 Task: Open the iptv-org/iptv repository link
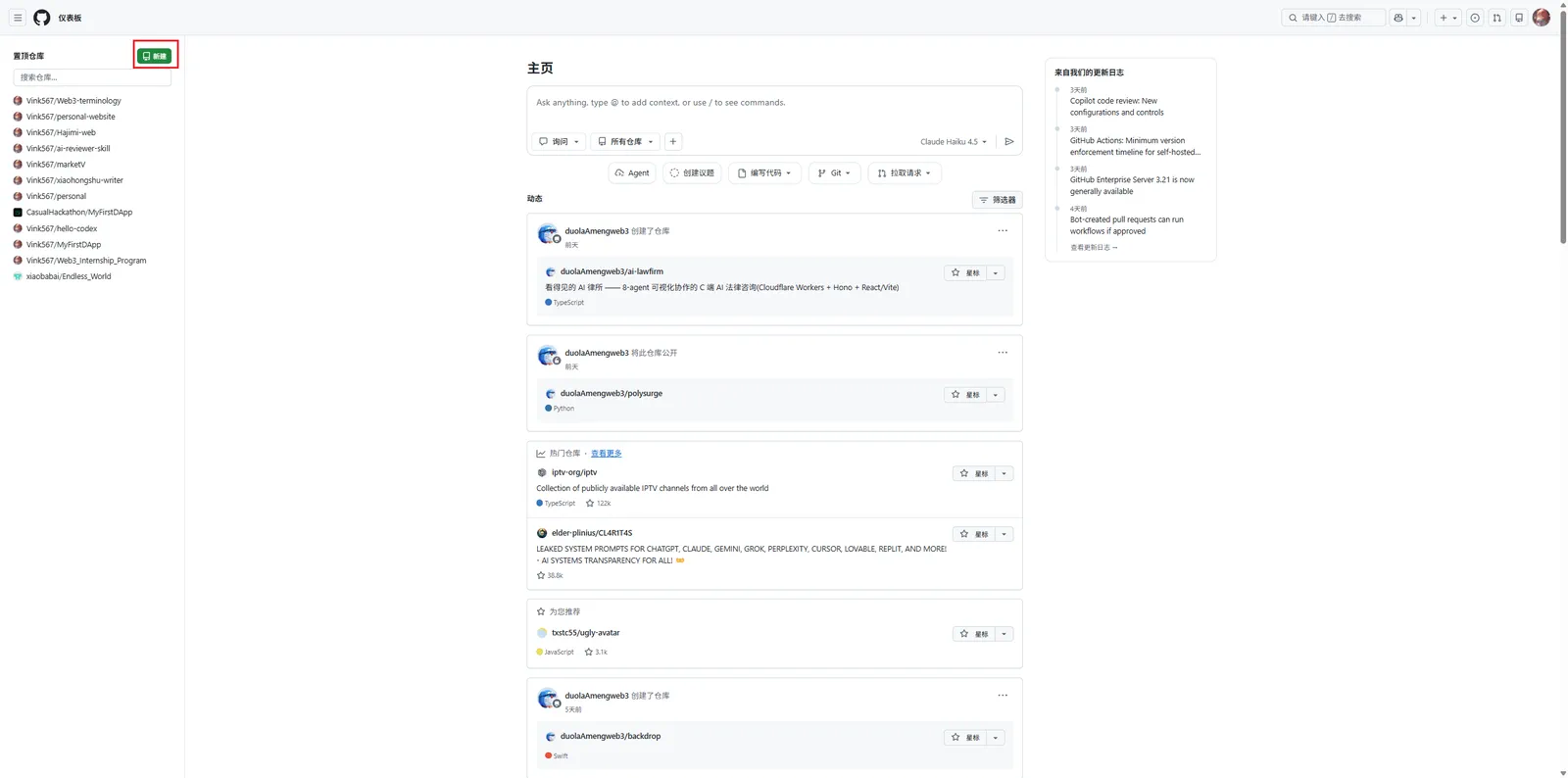(x=574, y=472)
